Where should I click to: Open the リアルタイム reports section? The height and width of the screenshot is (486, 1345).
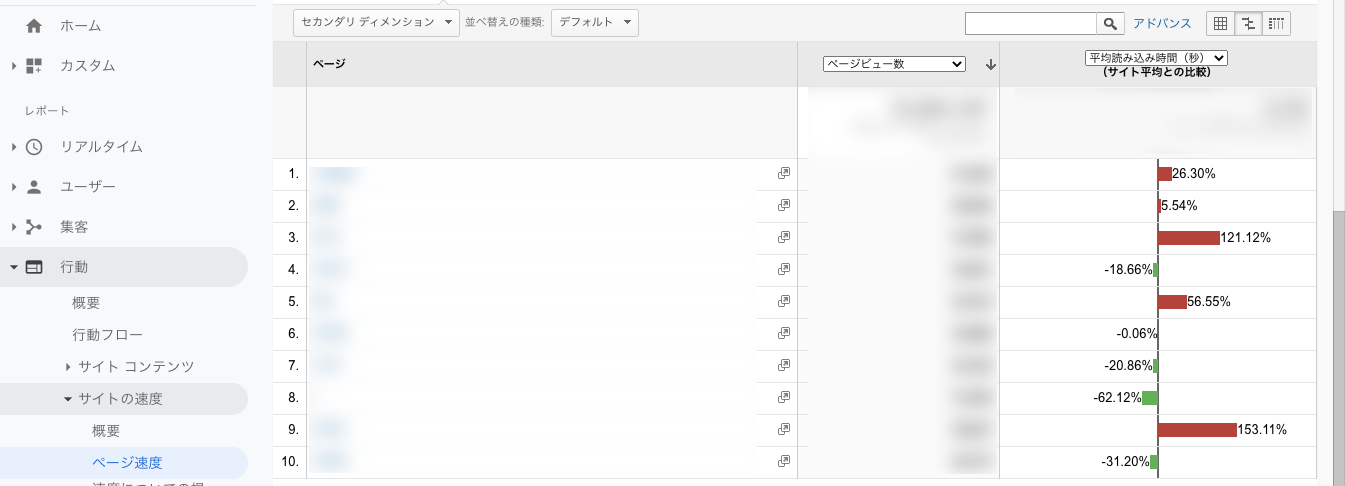click(x=101, y=146)
